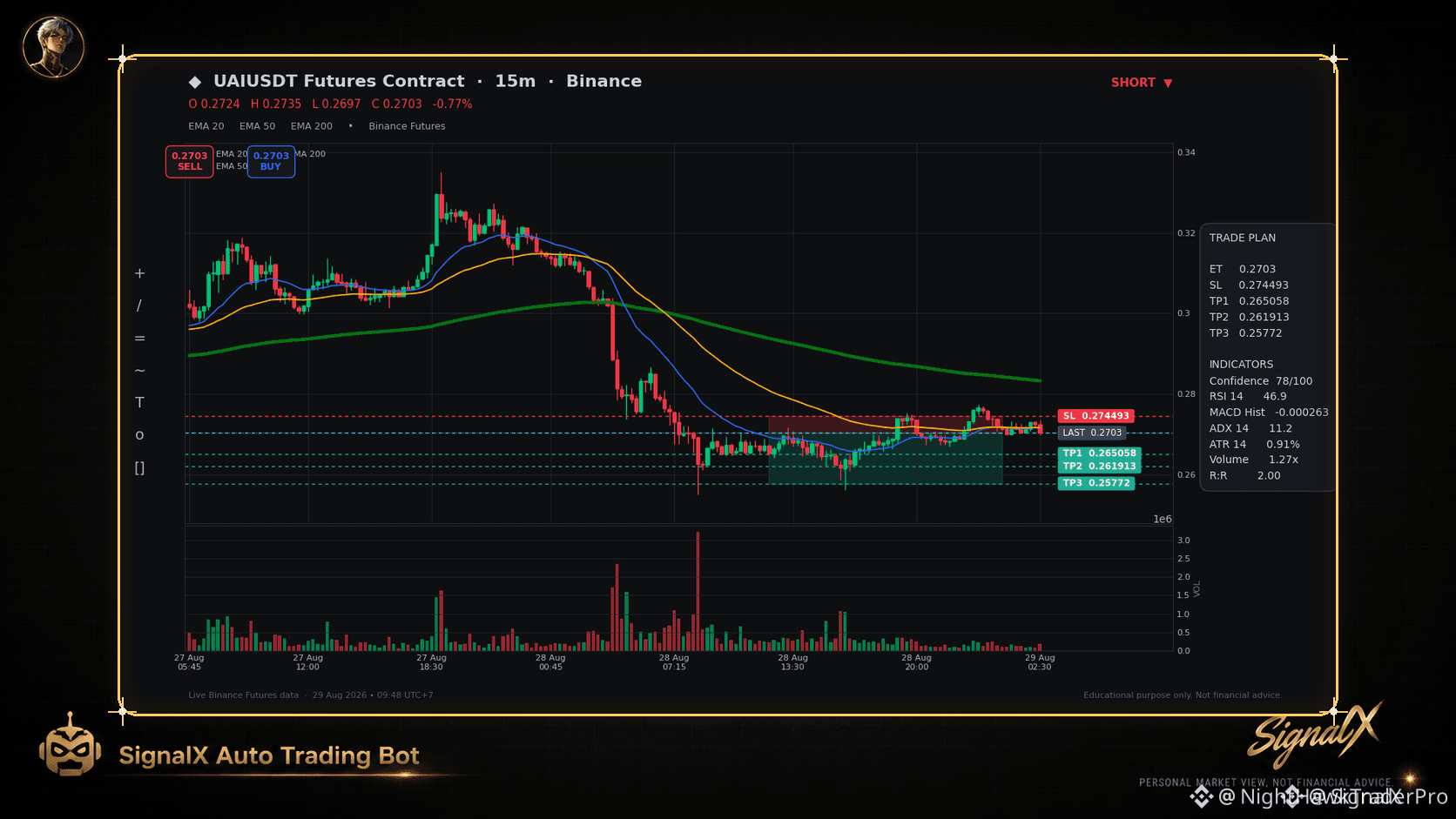Toggle the EMA 20 indicator label

click(206, 126)
